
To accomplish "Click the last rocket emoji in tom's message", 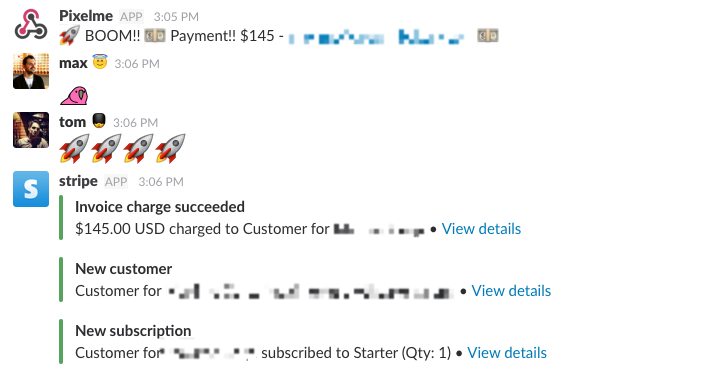I will (170, 149).
